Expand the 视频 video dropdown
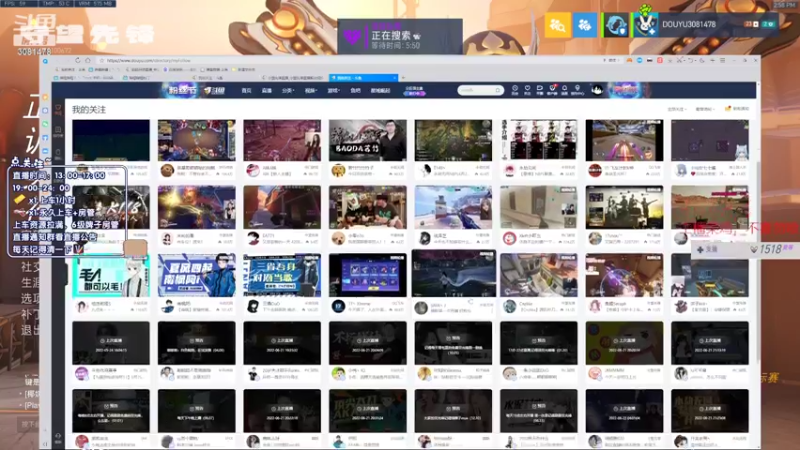 310,90
